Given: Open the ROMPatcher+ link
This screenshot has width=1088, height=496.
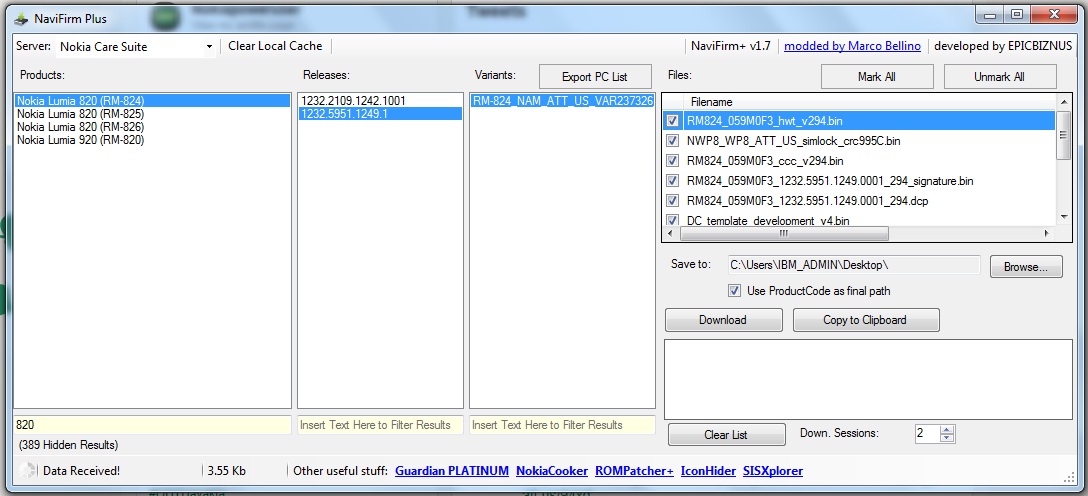Looking at the screenshot, I should tap(634, 471).
